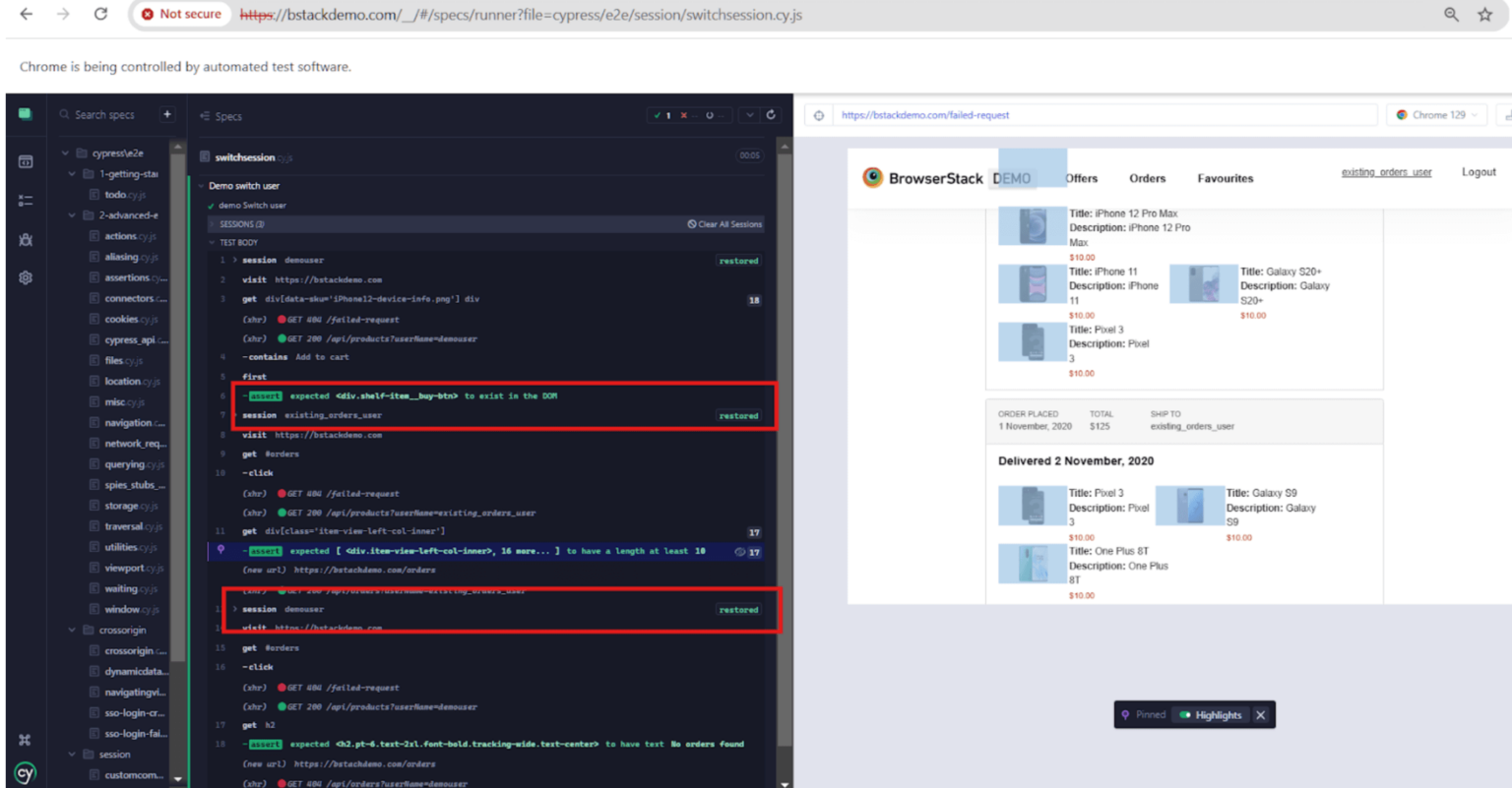1512x788 pixels.
Task: Open the Debug panel using the bug icon
Action: 26,239
